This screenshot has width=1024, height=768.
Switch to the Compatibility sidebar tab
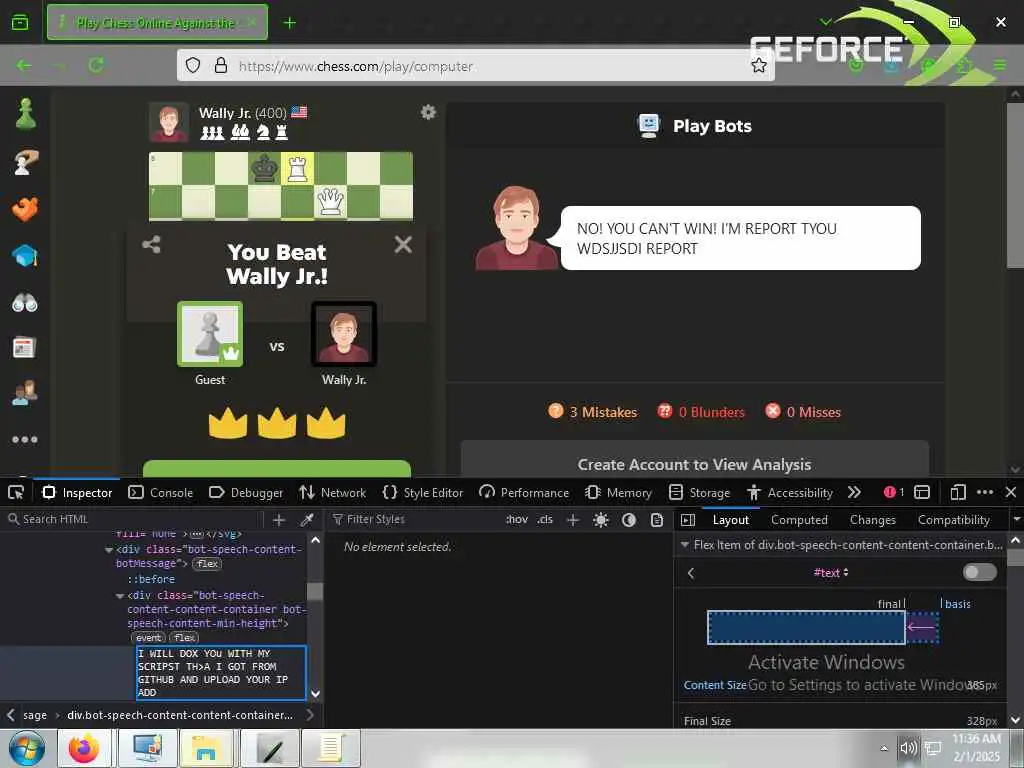(954, 520)
